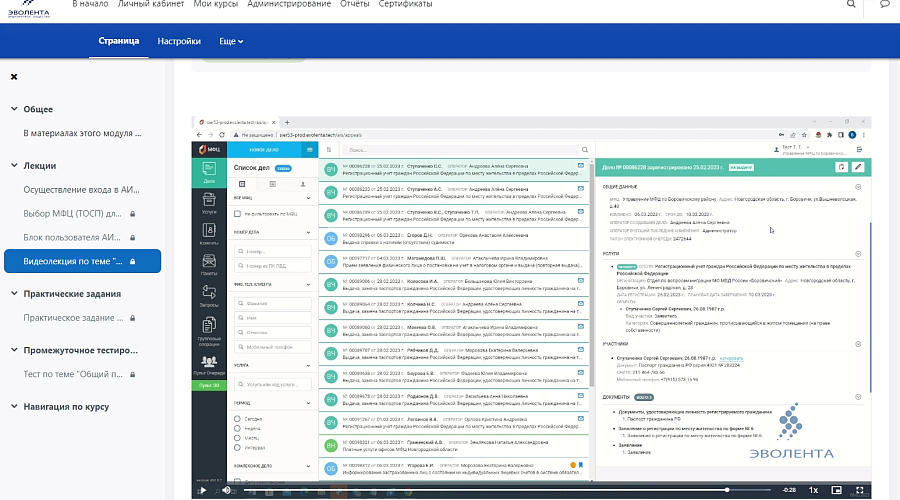The image size is (900, 500).
Task: Collapse the Навигация по курсу section chevron
Action: pyautogui.click(x=14, y=406)
